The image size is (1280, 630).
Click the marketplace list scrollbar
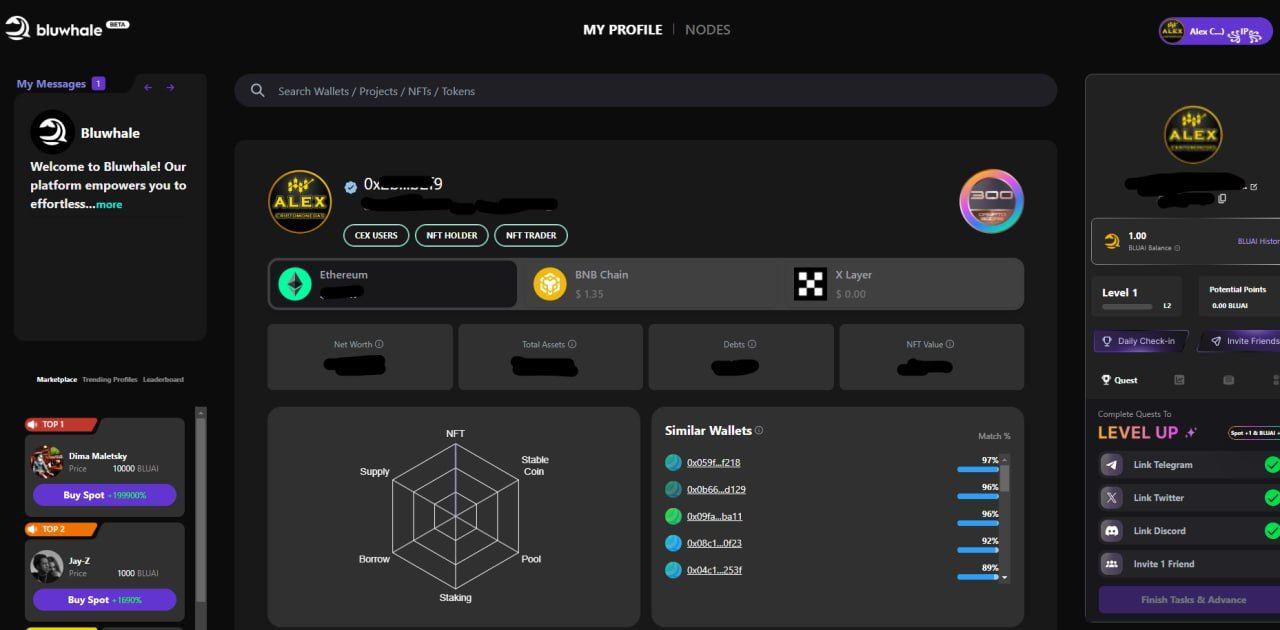tap(200, 512)
